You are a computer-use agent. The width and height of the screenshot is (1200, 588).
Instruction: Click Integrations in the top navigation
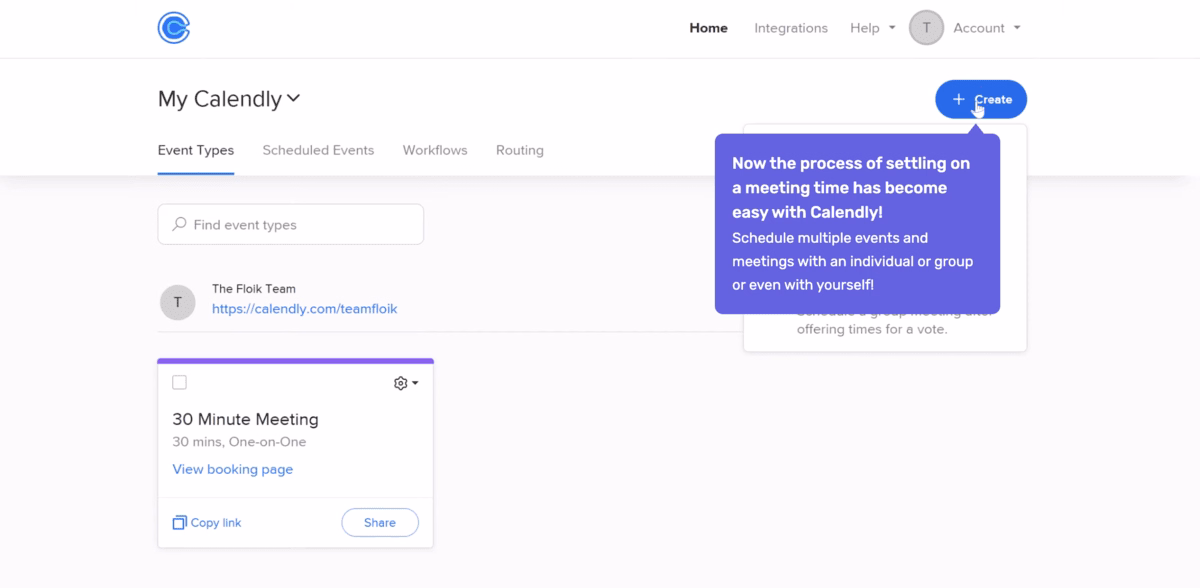[x=790, y=27]
